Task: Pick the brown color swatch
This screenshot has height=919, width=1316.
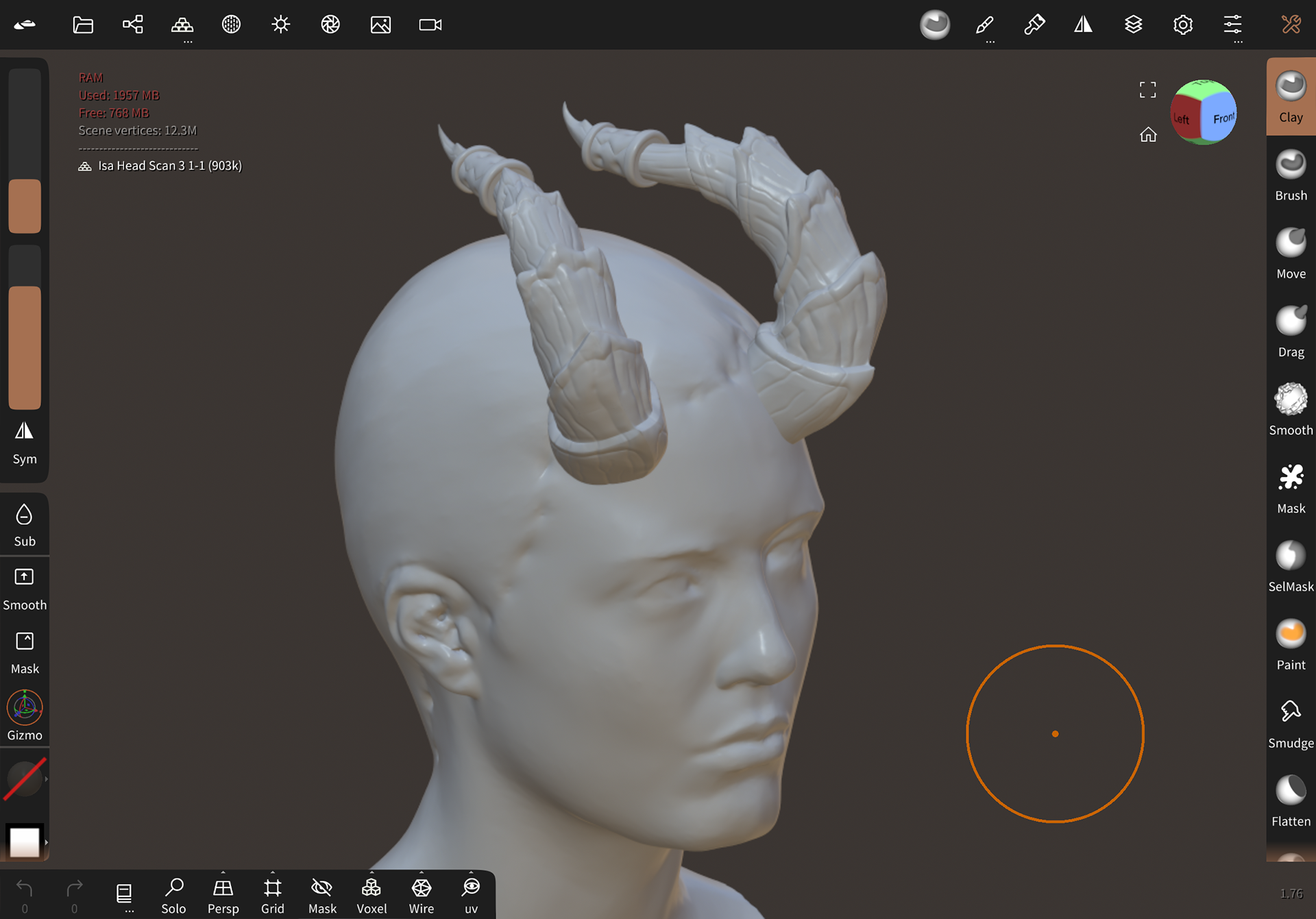Action: click(x=25, y=206)
